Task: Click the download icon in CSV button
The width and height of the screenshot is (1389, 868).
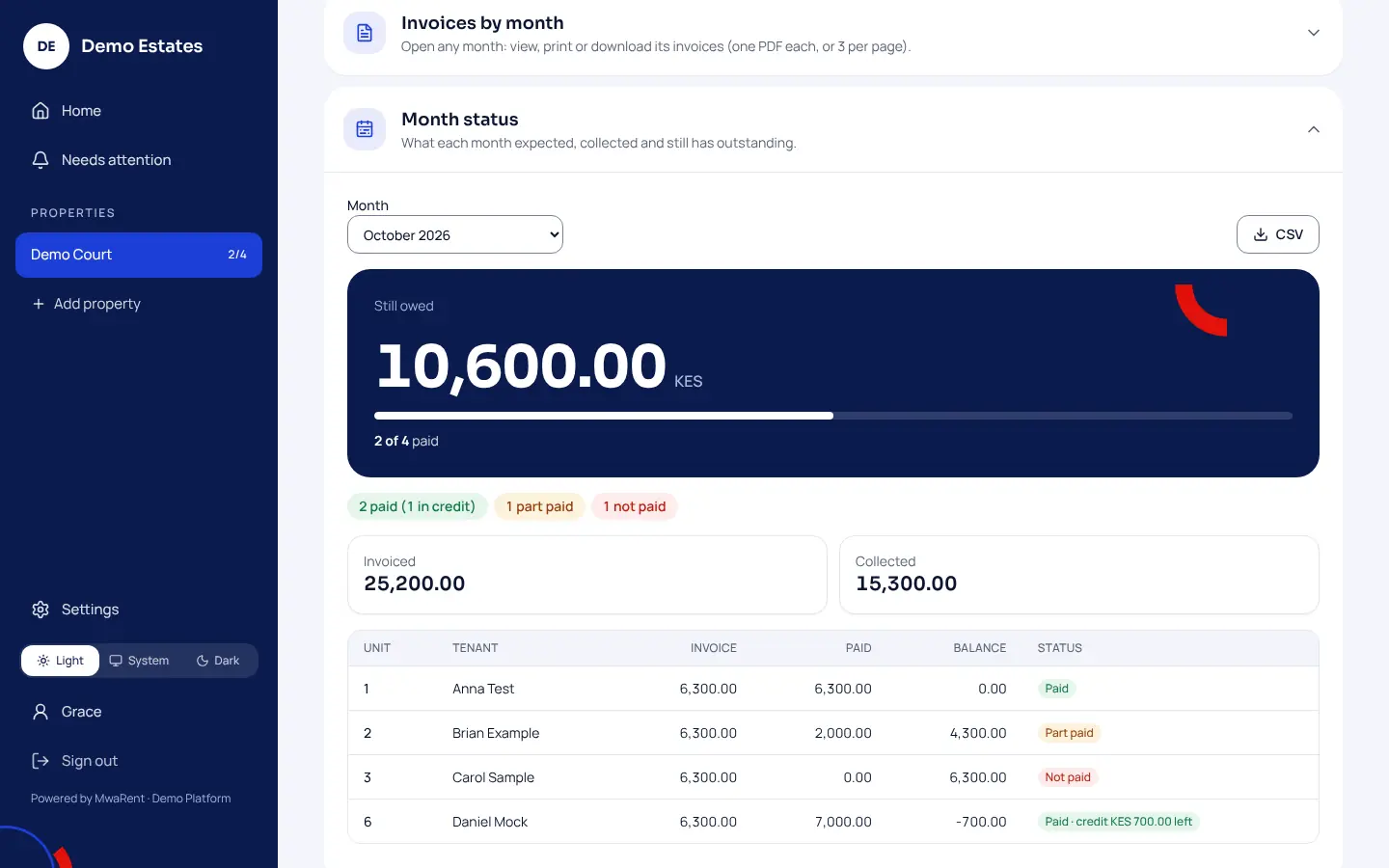Action: [1261, 234]
